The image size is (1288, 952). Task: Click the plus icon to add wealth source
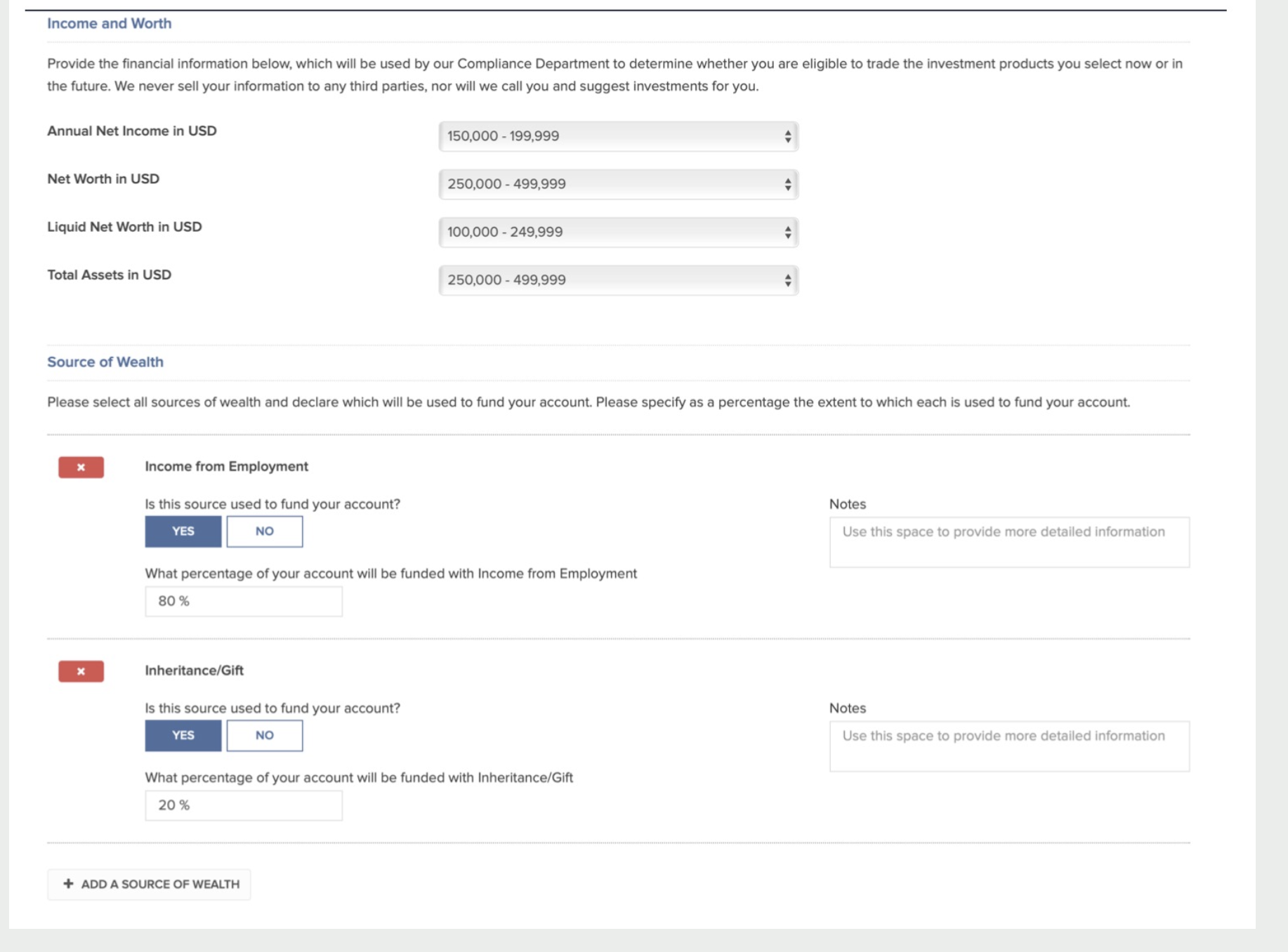(x=67, y=884)
